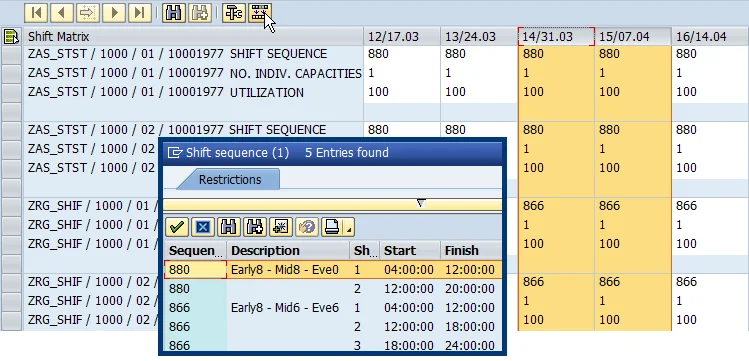Screen dimensions: 749x361
Task: Print the hit list with printer icon
Action: click(x=332, y=227)
